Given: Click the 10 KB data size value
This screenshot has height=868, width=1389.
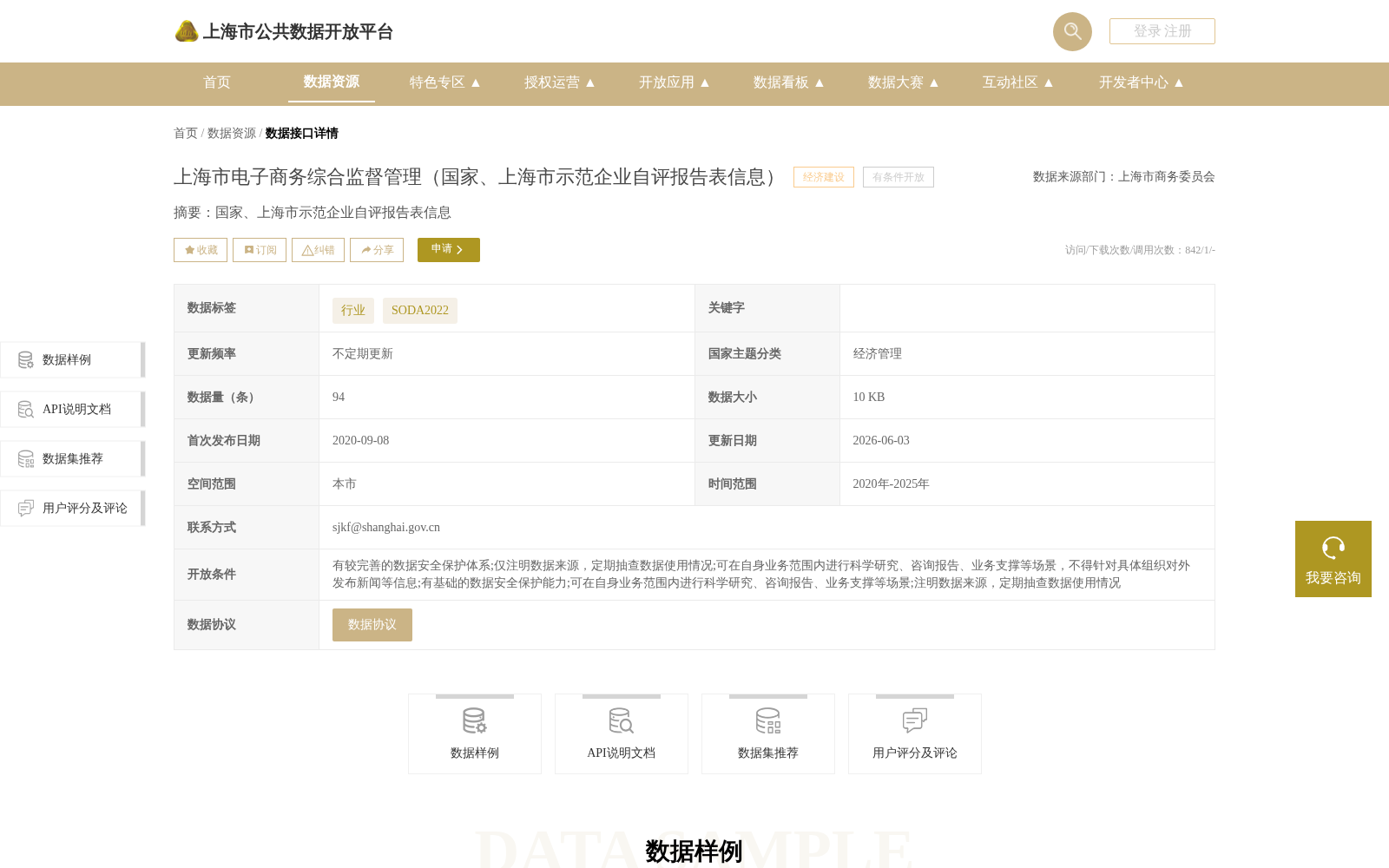Looking at the screenshot, I should pyautogui.click(x=869, y=397).
